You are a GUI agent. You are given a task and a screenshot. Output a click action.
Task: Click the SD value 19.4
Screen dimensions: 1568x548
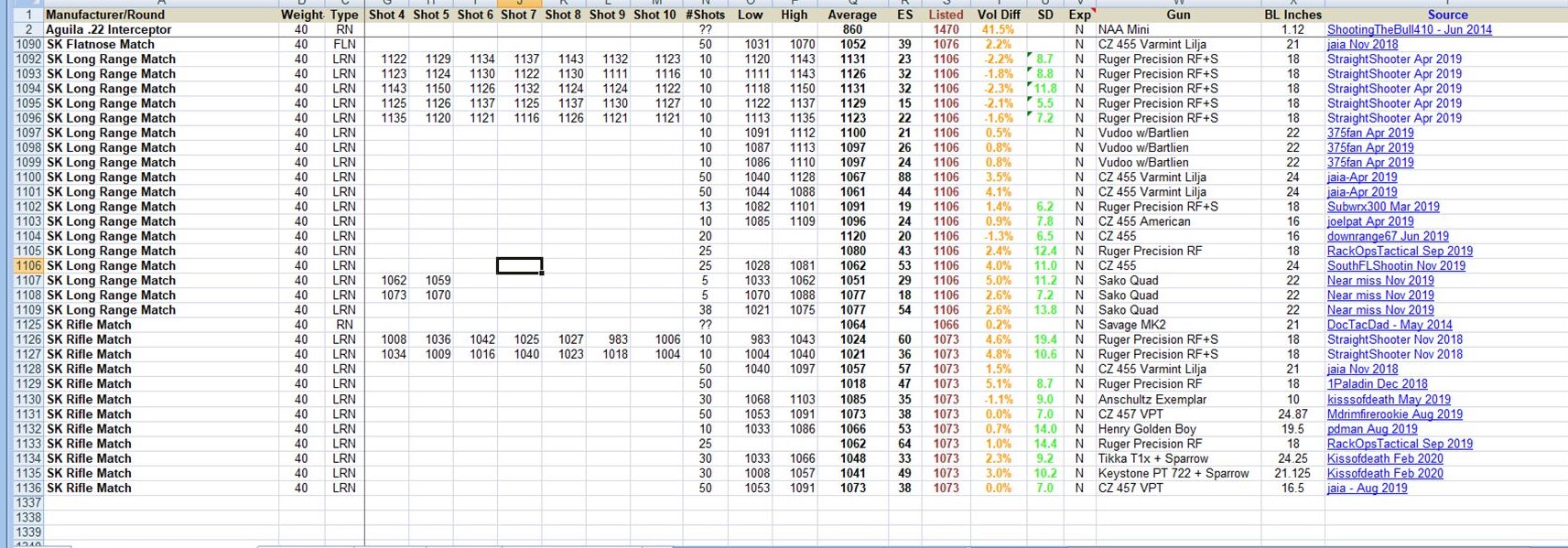tap(1045, 339)
